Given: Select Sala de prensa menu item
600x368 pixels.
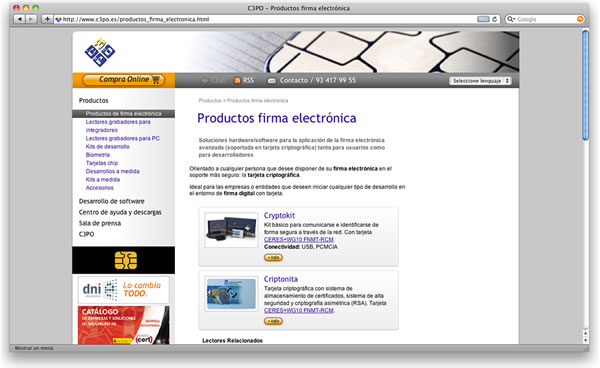Looking at the screenshot, I should [x=100, y=223].
